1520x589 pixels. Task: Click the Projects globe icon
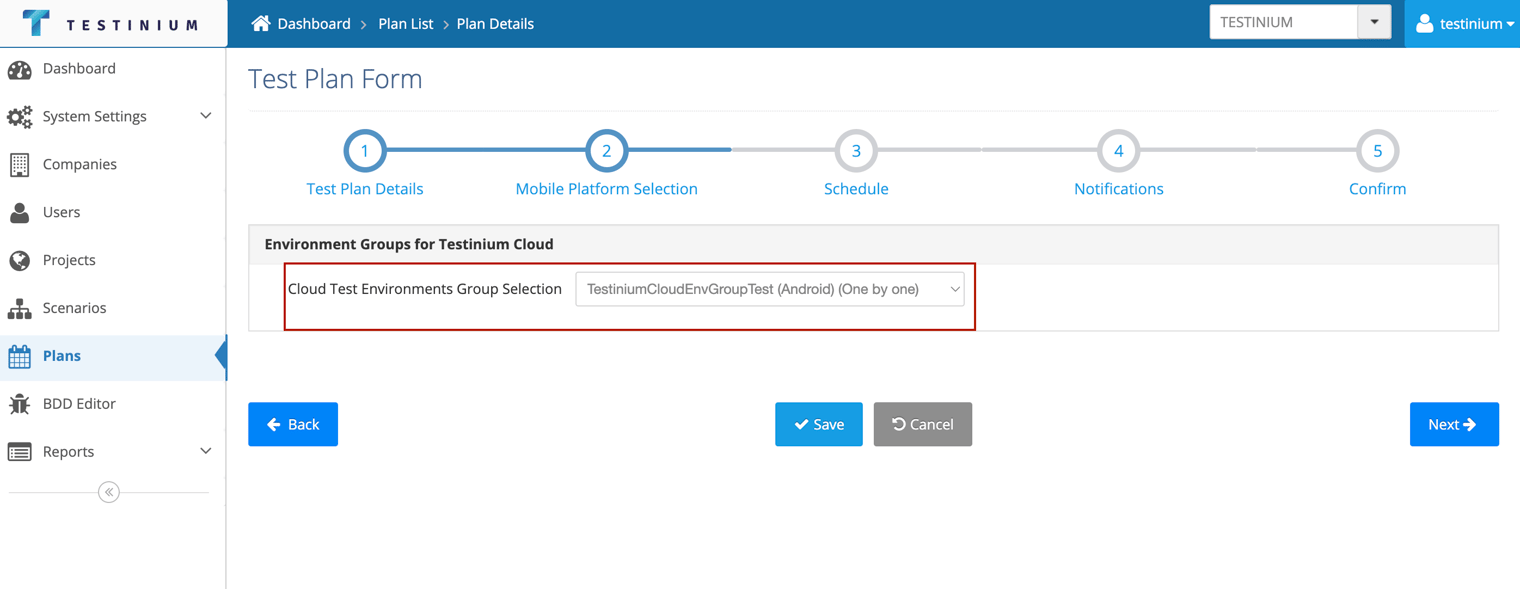[19, 260]
